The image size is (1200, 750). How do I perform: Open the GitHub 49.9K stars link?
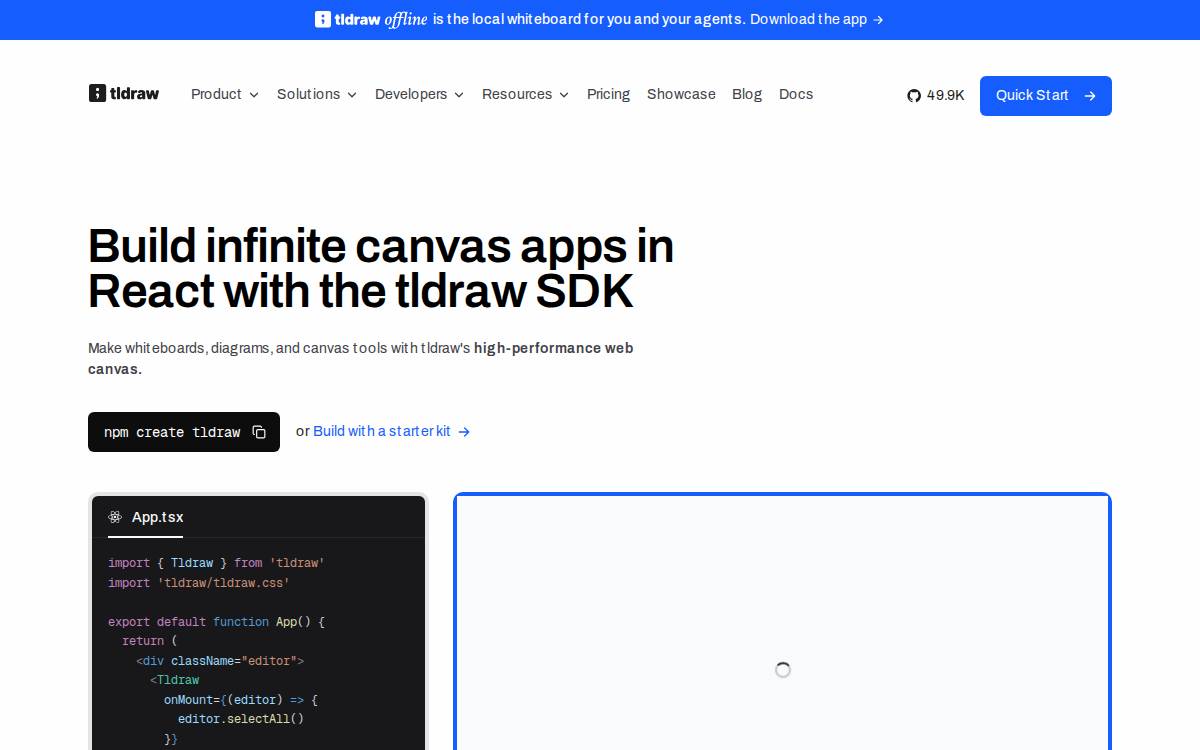[x=936, y=95]
